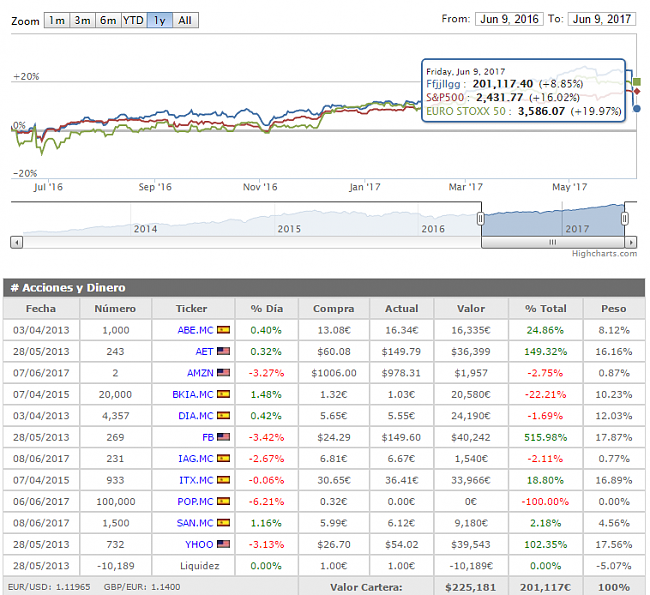Click Spanish flag next to BKIA.MC
Viewport: 650px width, 595px height.
click(x=223, y=394)
